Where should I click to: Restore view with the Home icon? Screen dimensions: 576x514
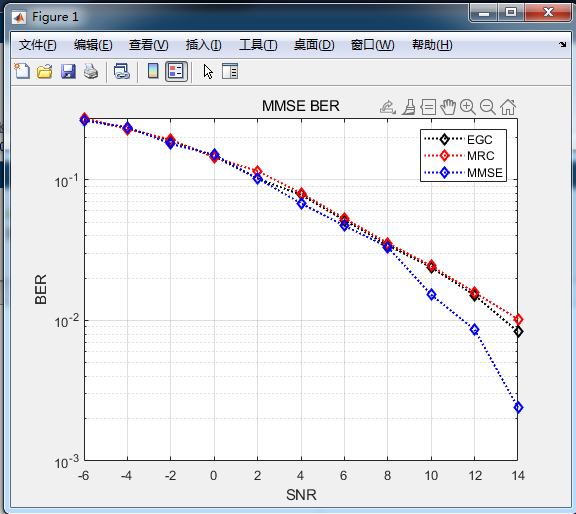tap(508, 107)
